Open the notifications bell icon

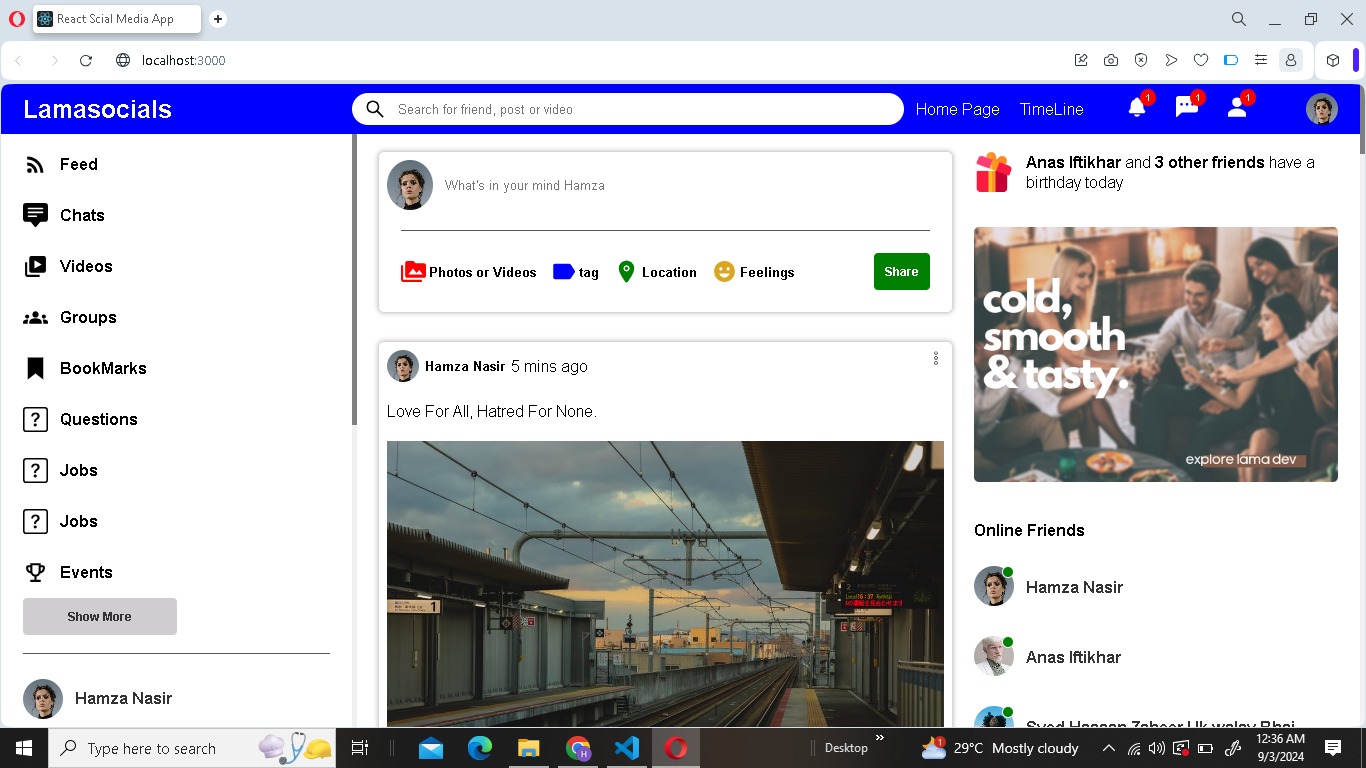[x=1137, y=108]
